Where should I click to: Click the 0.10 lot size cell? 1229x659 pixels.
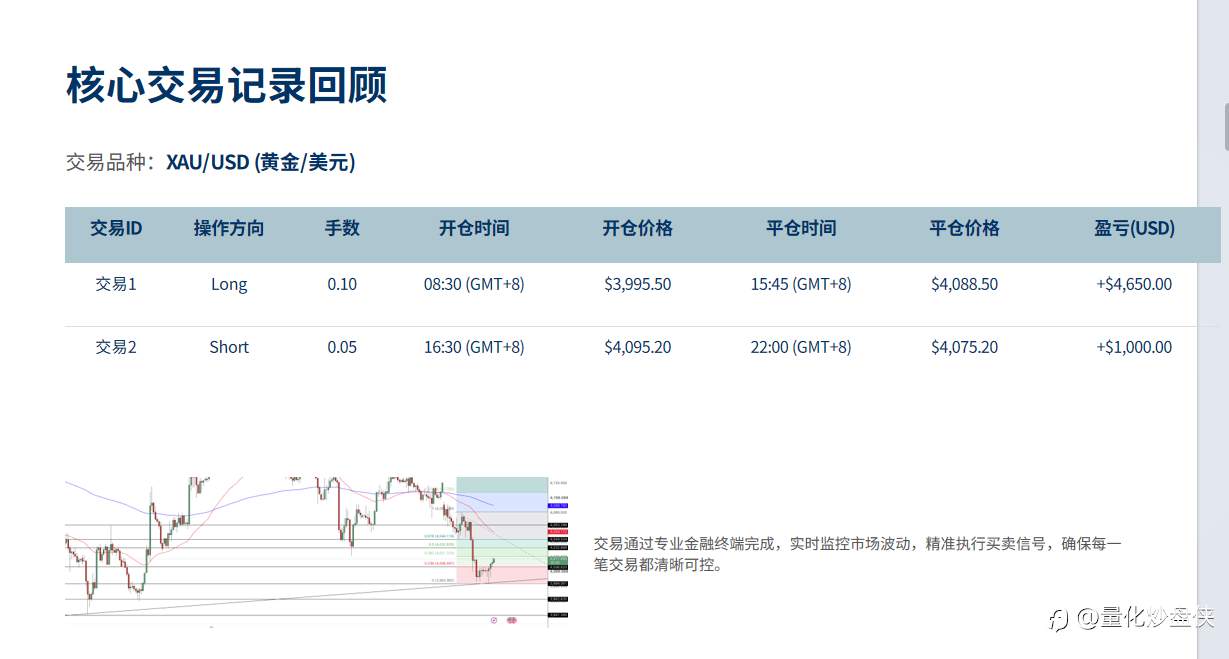tap(342, 284)
